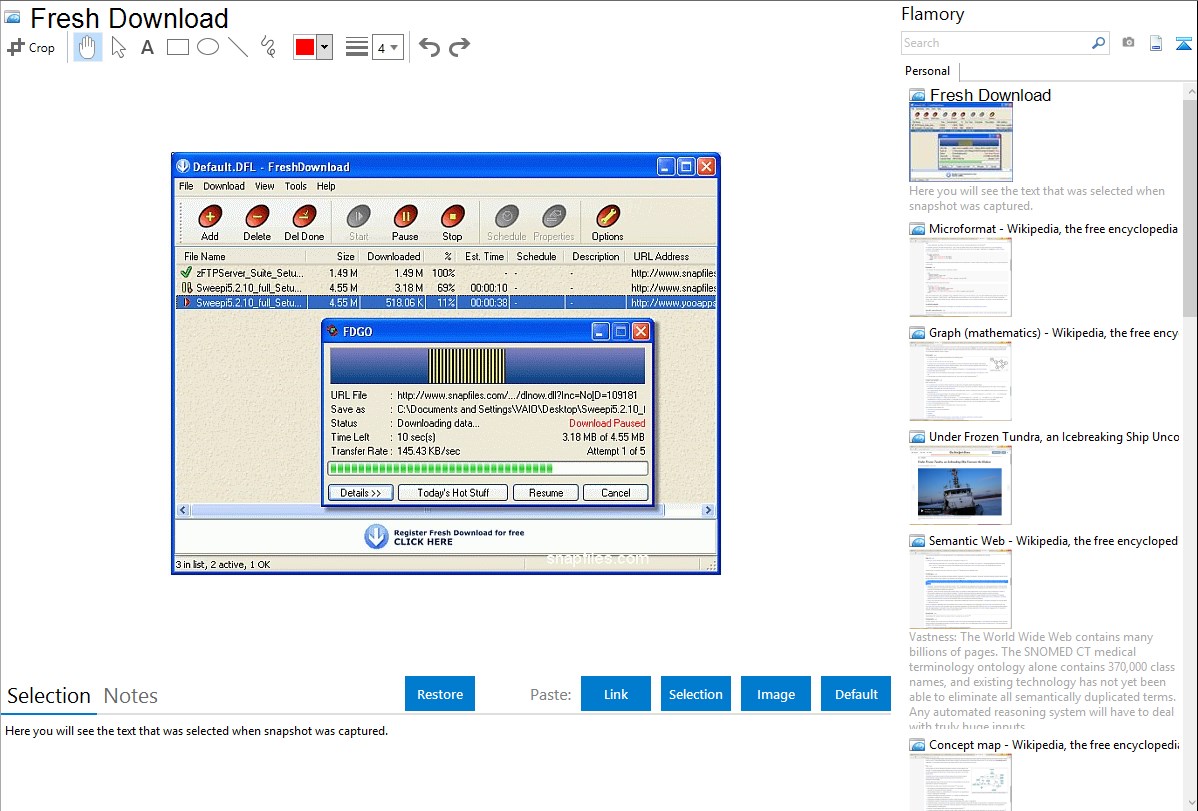Image resolution: width=1198 pixels, height=811 pixels.
Task: Click the Paste Selection button
Action: (x=696, y=694)
